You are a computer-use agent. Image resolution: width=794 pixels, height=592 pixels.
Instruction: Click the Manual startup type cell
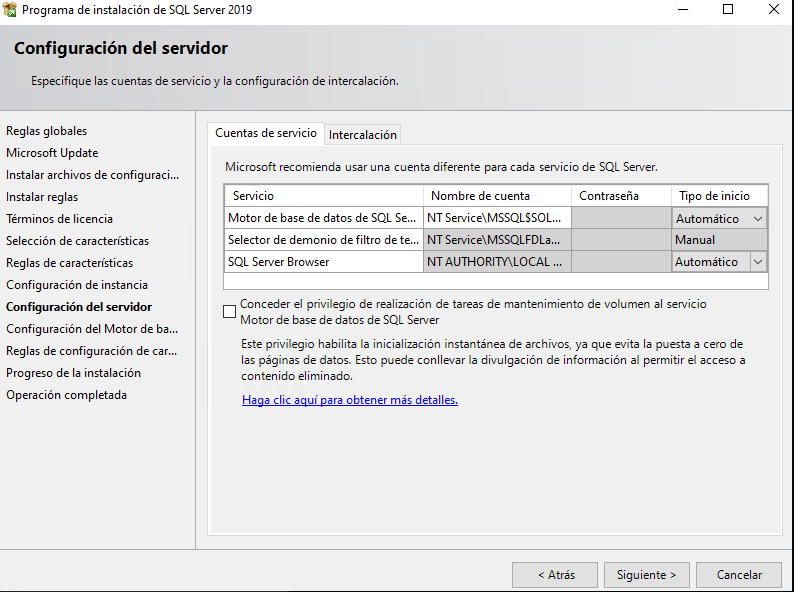(x=720, y=240)
